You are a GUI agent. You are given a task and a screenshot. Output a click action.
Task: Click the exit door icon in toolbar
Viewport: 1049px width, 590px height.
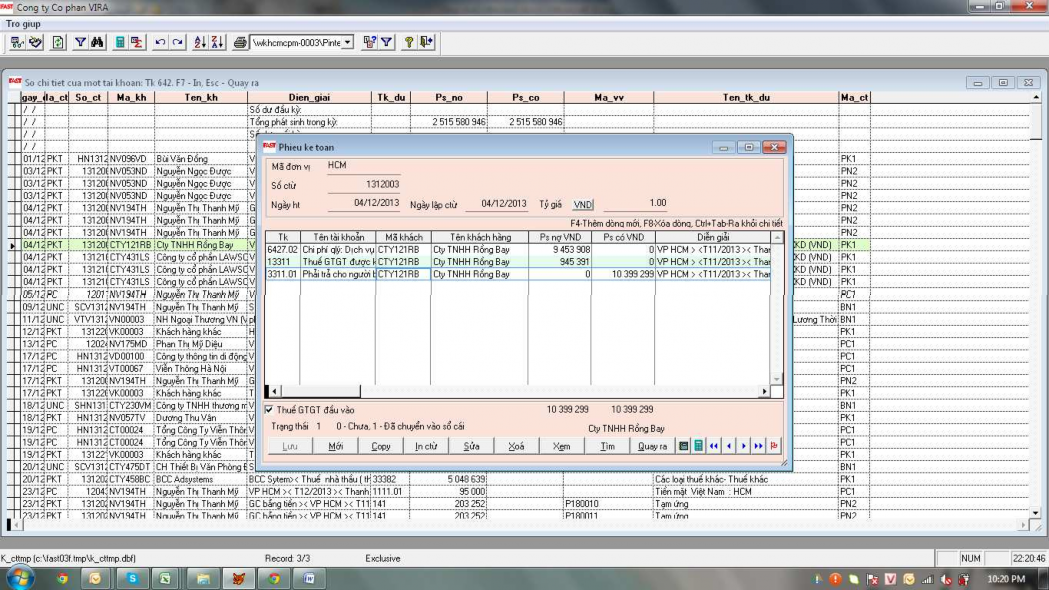(x=426, y=42)
